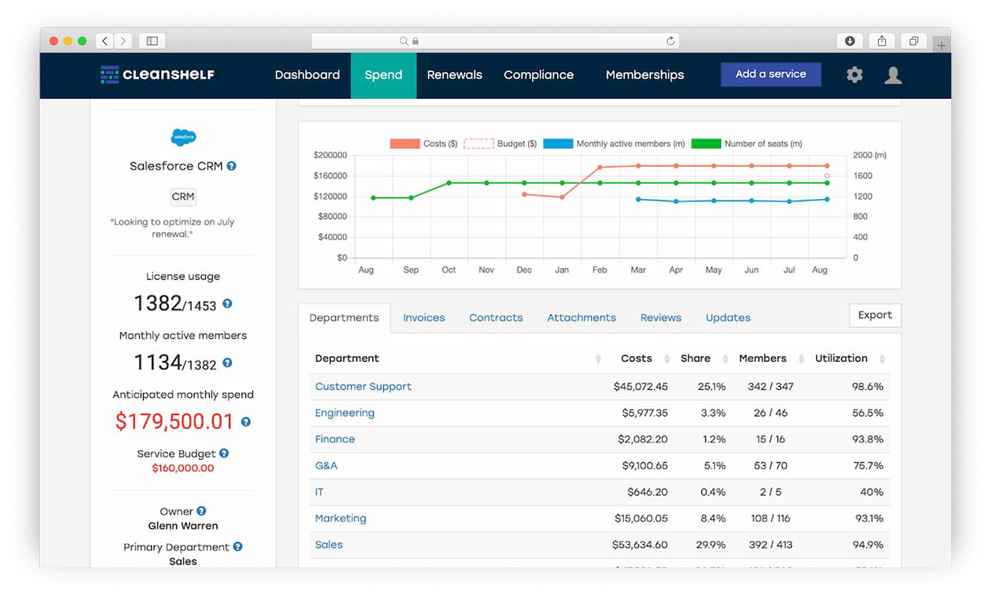Viewport: 990px width, 594px height.
Task: Select the Spend nav item
Action: [383, 75]
